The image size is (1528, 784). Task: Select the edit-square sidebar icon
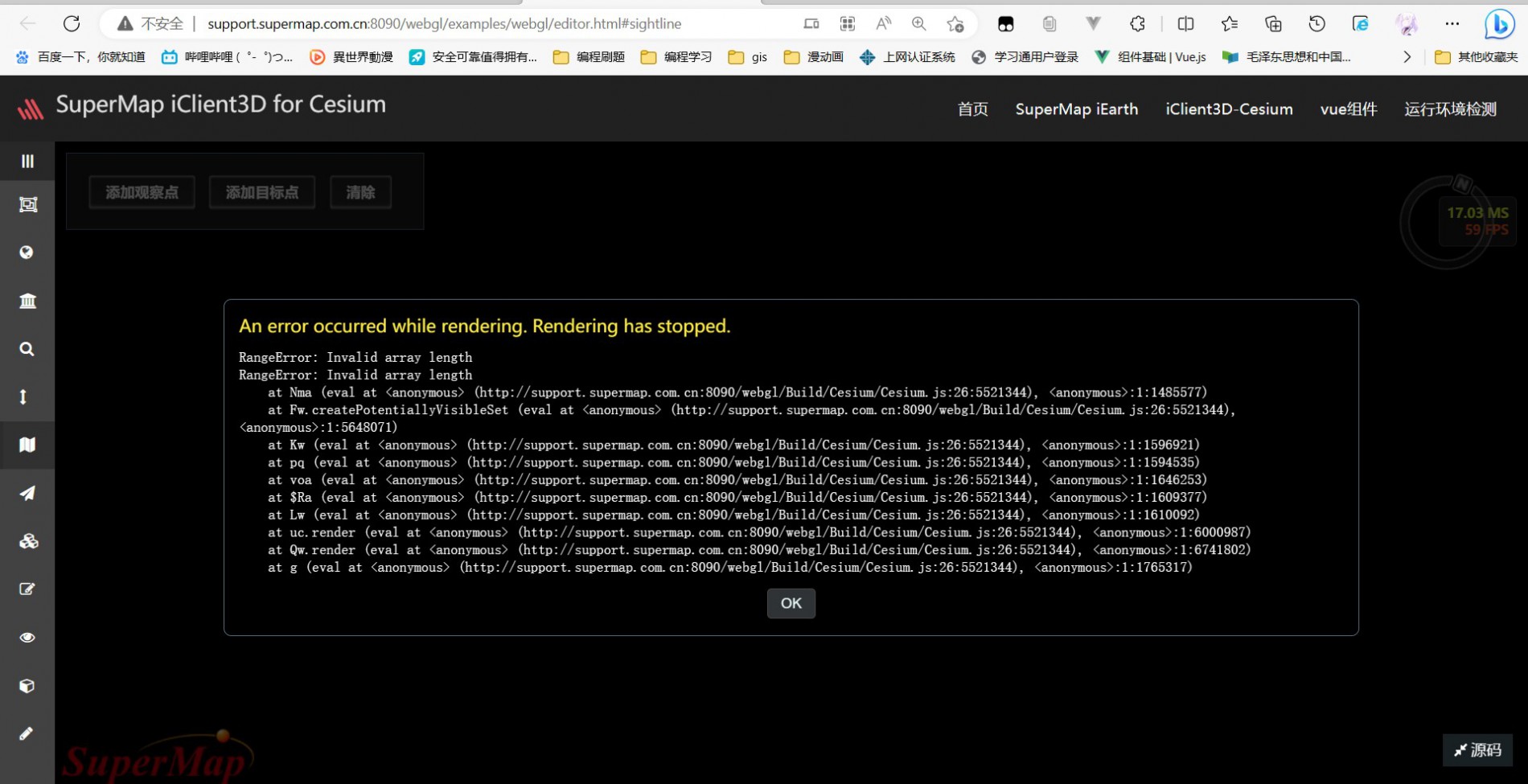click(27, 589)
